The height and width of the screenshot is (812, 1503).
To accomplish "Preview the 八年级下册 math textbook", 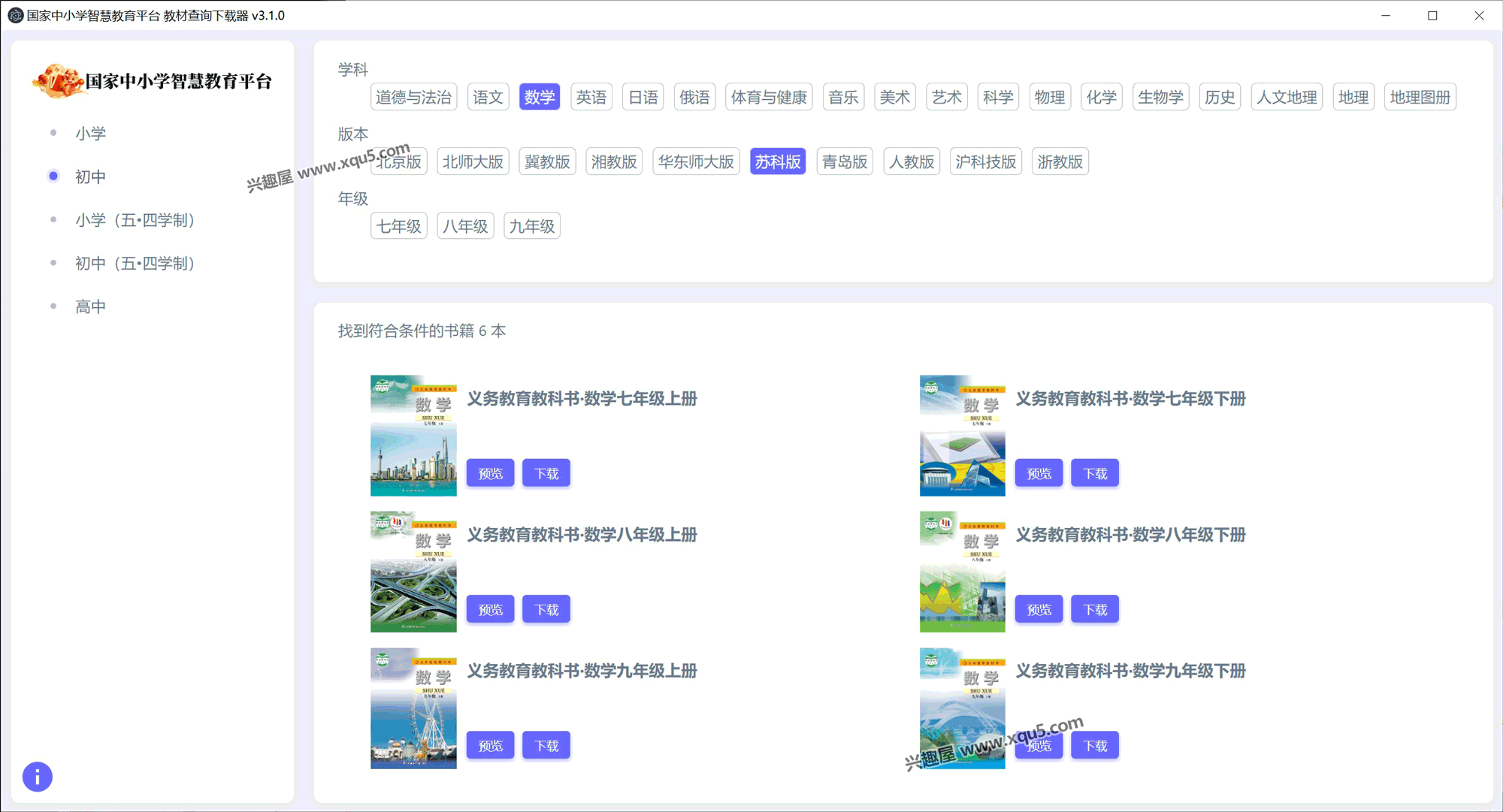I will point(1039,609).
